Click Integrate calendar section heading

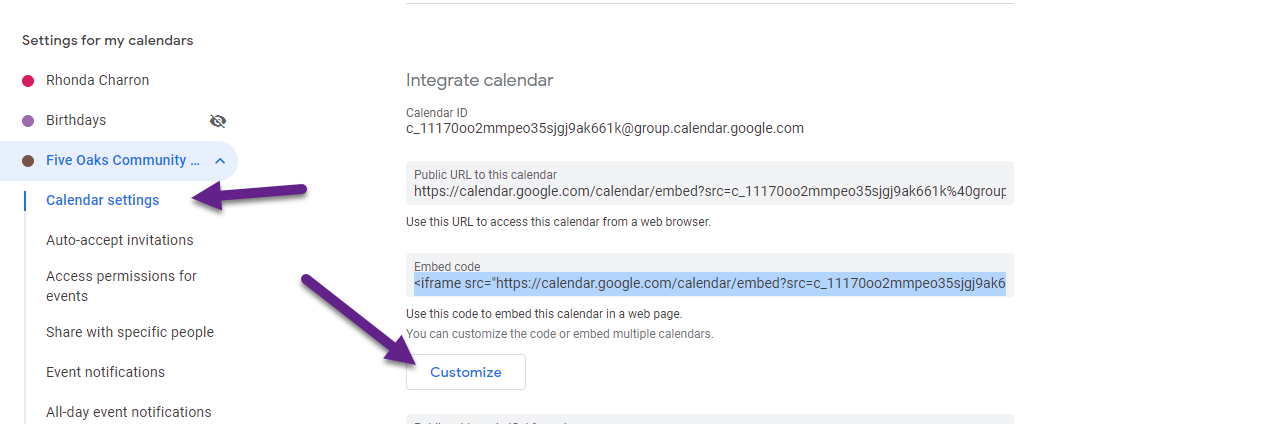point(480,80)
